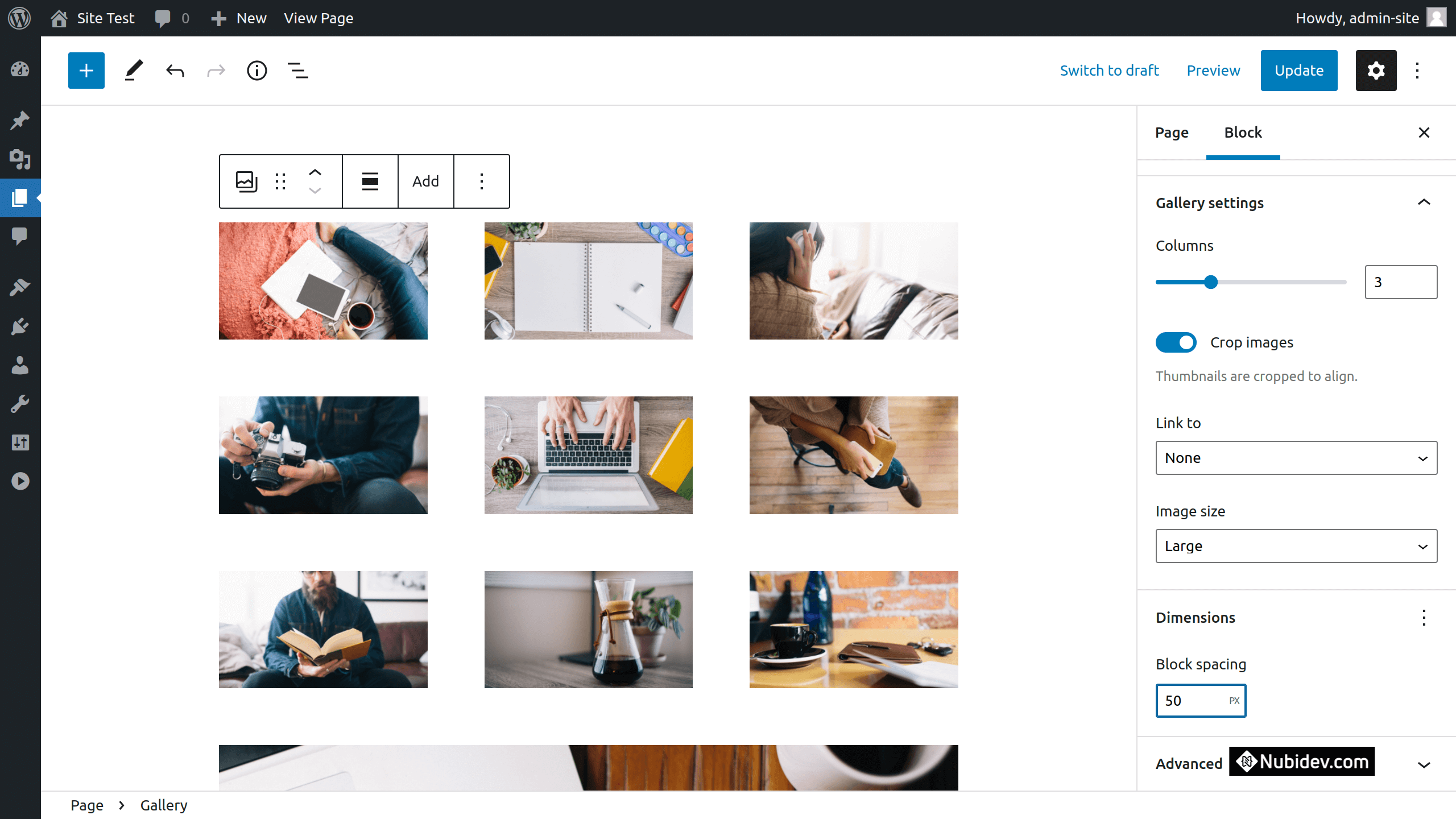Open the Image size dropdown
This screenshot has height=819, width=1456.
click(1296, 546)
